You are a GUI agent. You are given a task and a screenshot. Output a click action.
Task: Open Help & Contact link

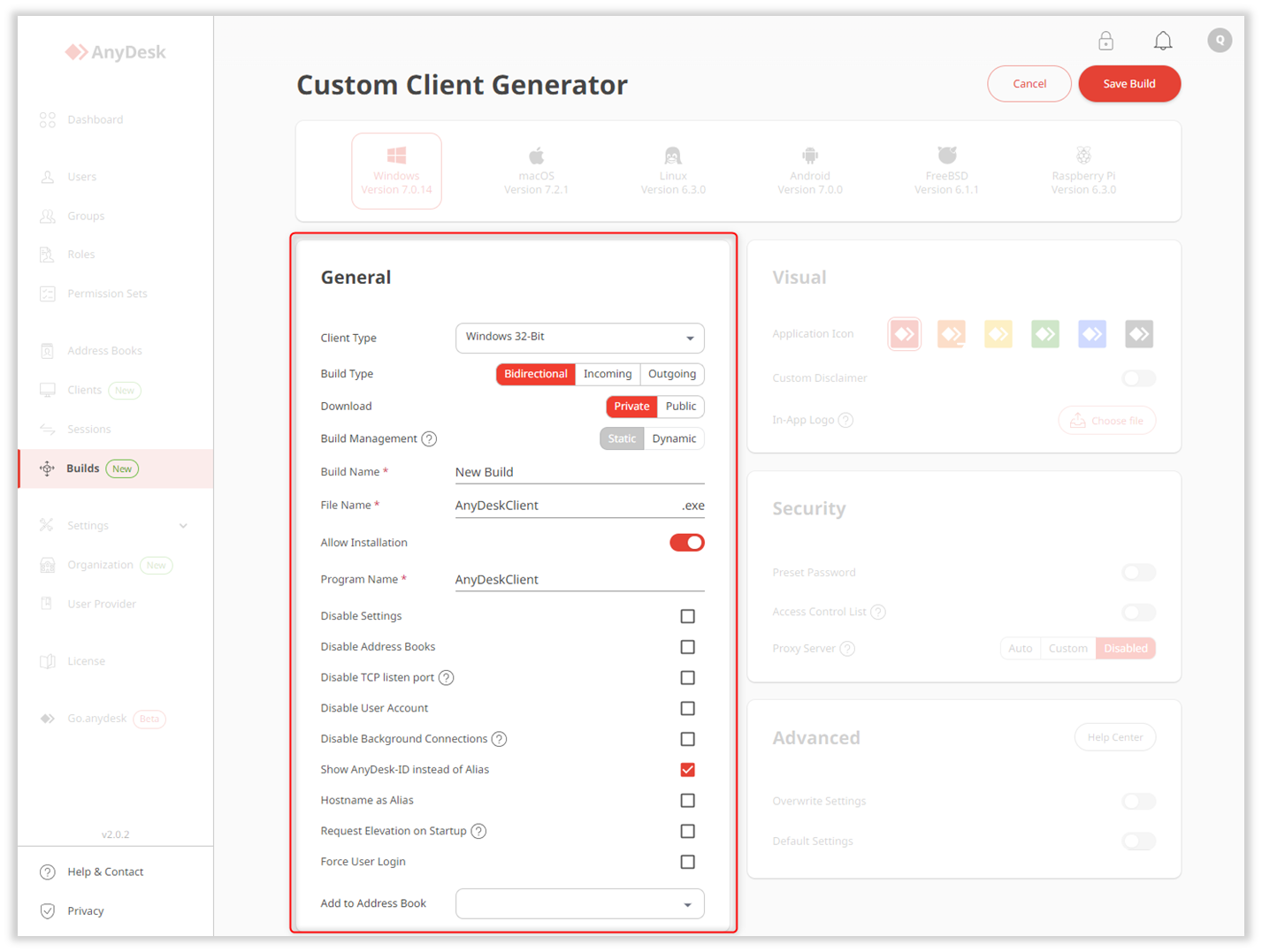click(105, 872)
